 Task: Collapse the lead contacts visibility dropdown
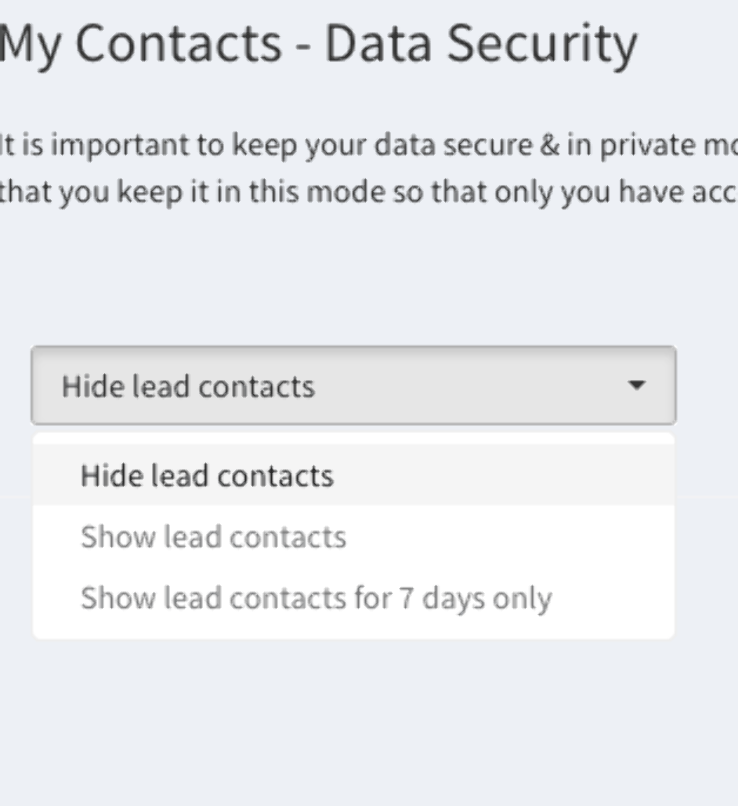click(354, 386)
